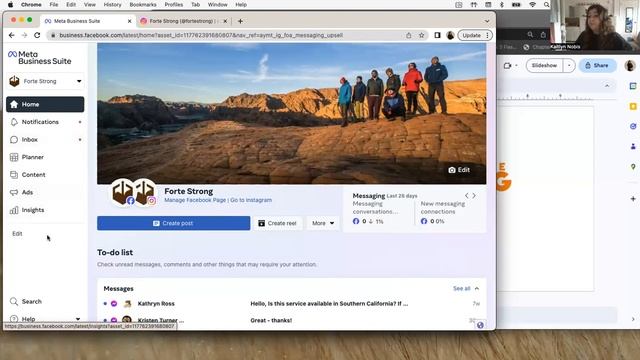Open the History menu

[x=112, y=4]
